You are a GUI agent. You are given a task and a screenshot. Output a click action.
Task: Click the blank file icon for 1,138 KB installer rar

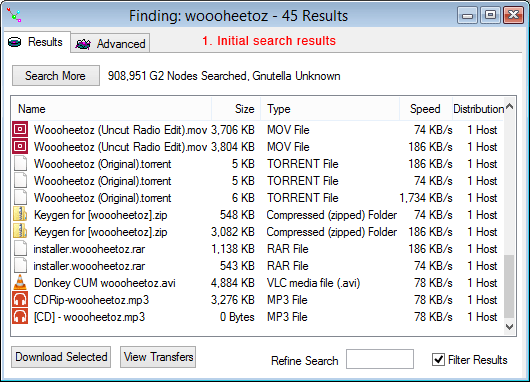pos(20,248)
